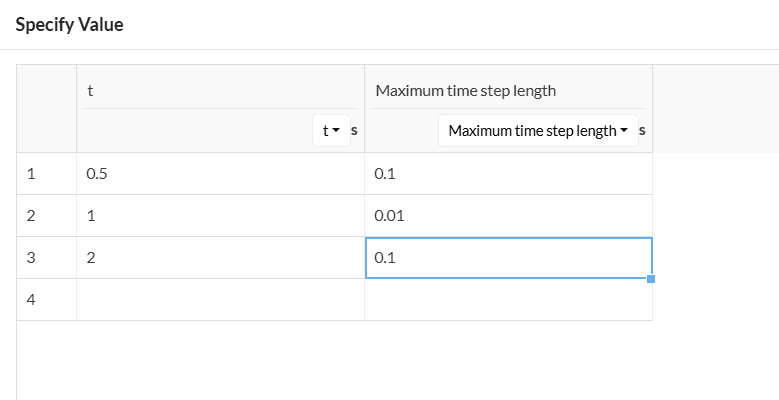Select row 4 header
Viewport: 779px width, 400px height.
[46, 300]
